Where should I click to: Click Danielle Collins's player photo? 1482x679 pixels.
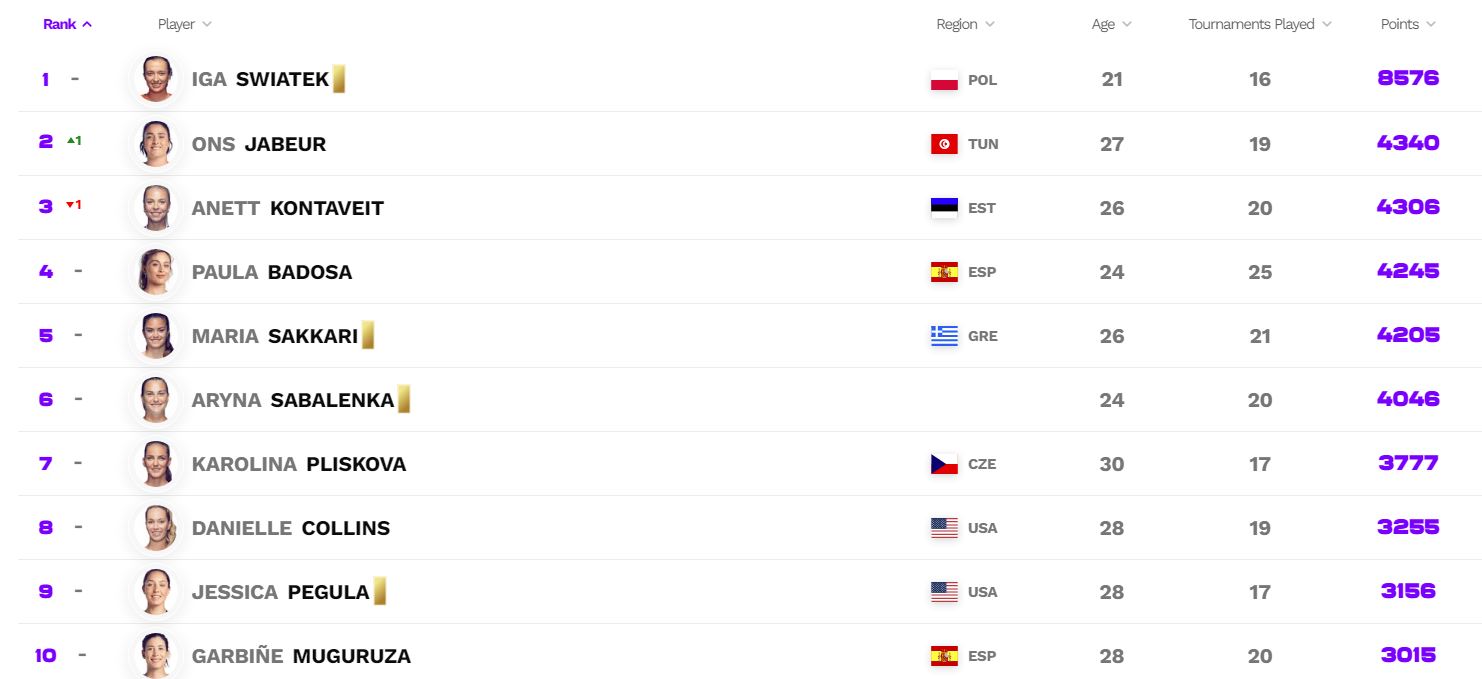coord(157,527)
